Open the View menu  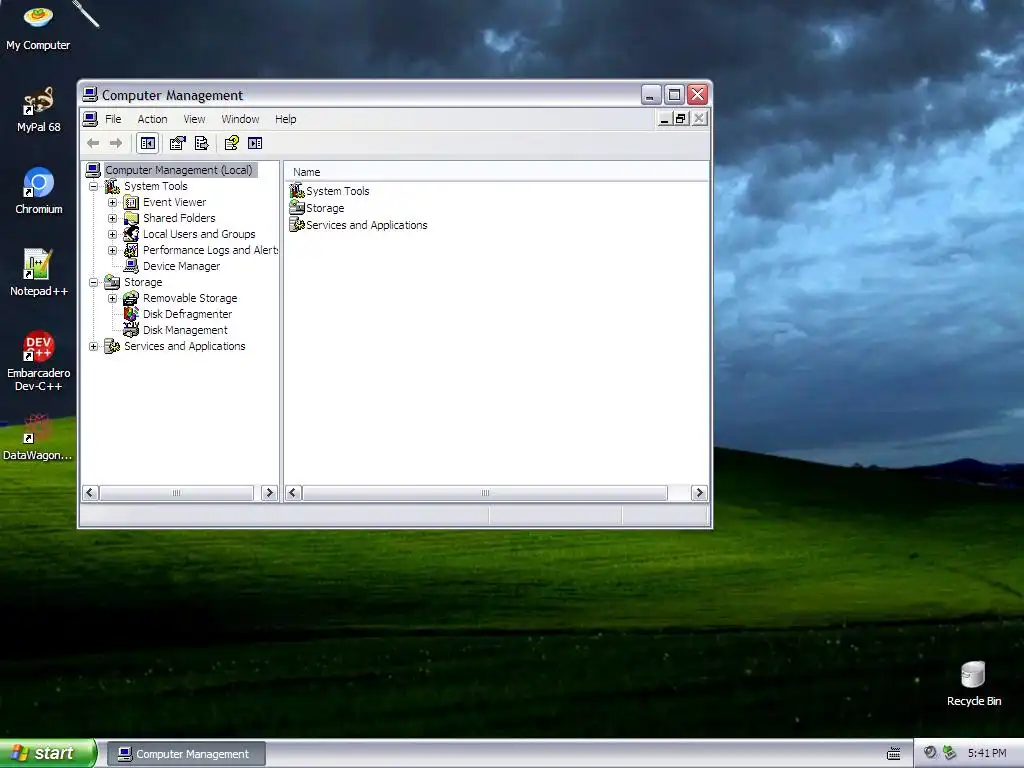tap(194, 119)
